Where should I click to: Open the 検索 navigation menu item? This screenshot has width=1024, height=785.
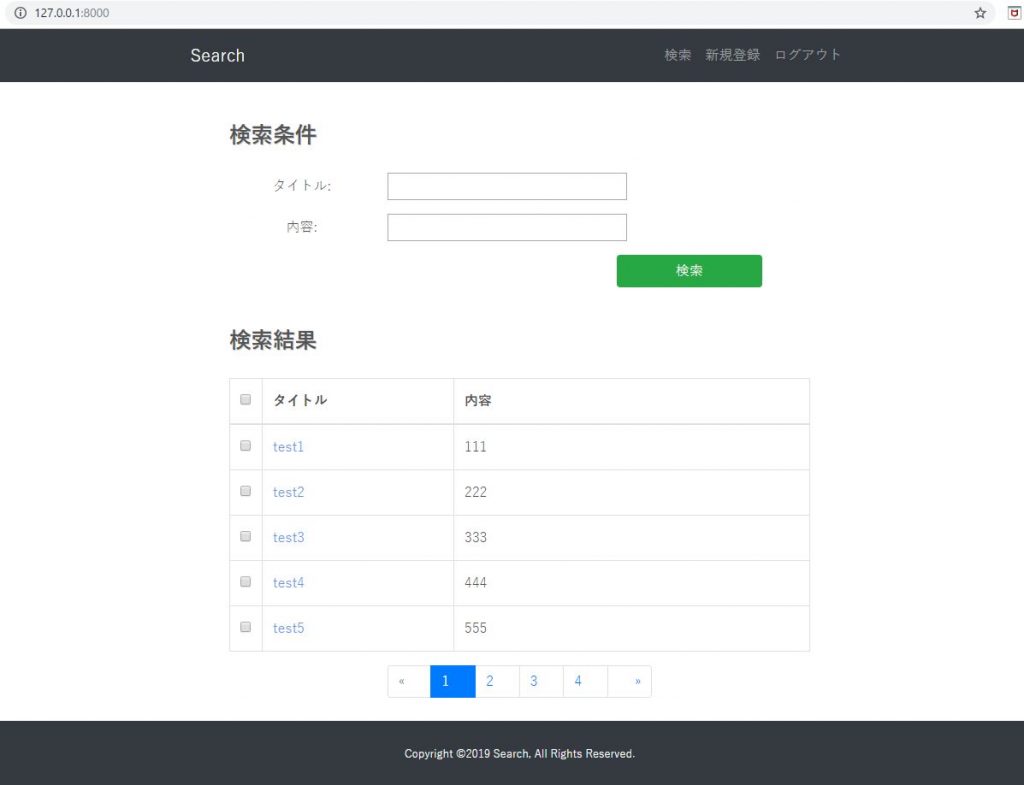click(x=677, y=55)
